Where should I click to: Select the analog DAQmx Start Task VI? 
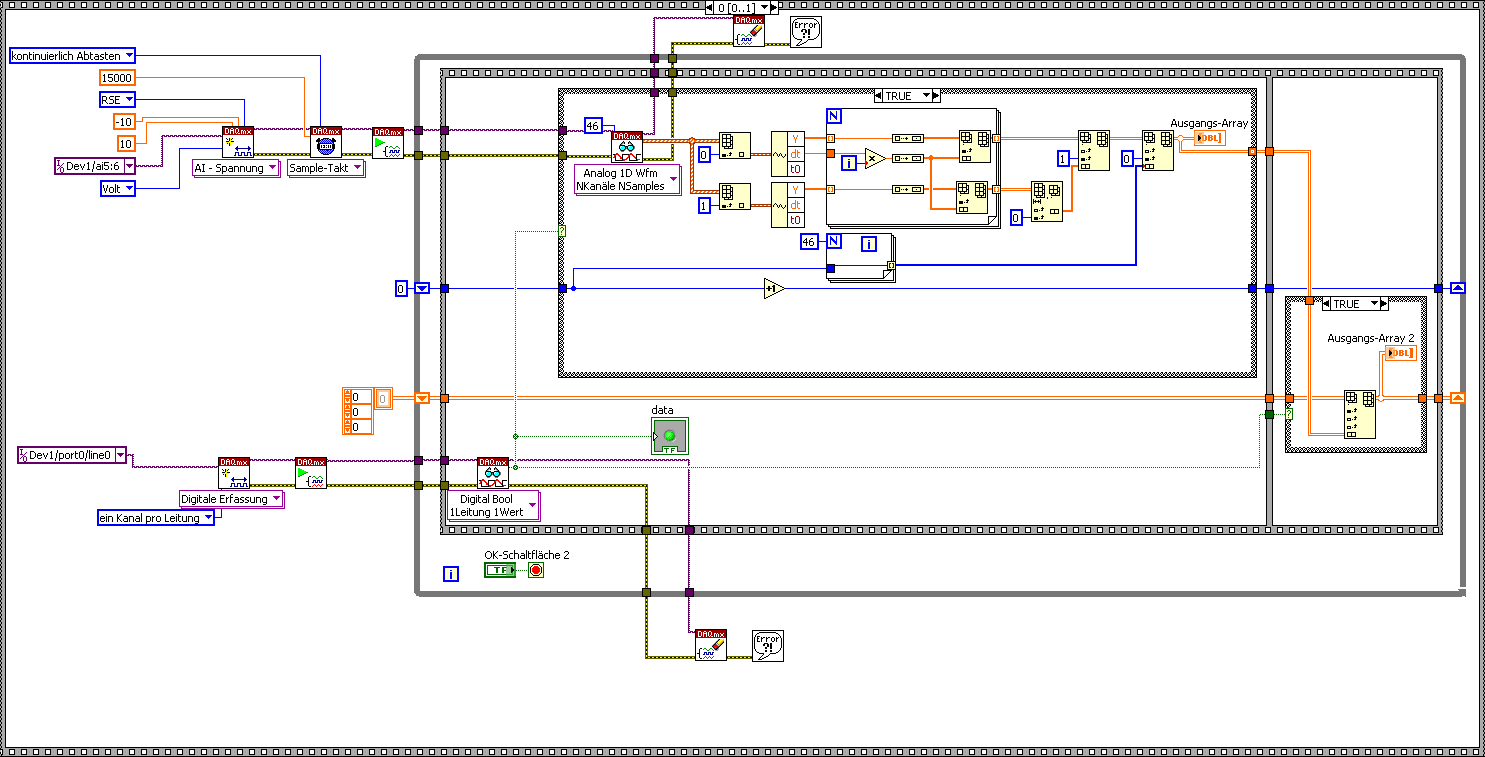388,142
